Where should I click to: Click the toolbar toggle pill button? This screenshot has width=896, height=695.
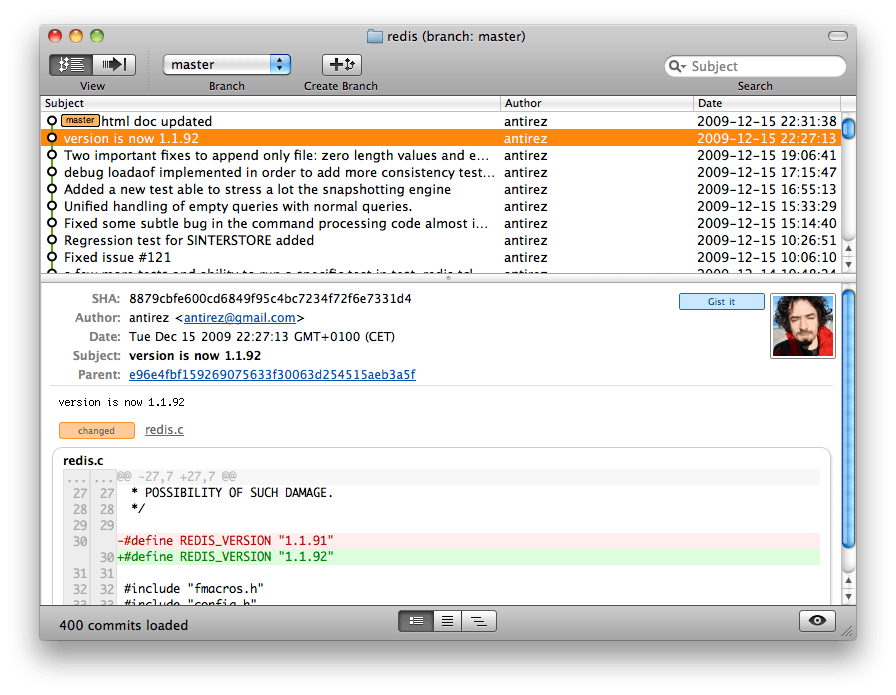(838, 36)
